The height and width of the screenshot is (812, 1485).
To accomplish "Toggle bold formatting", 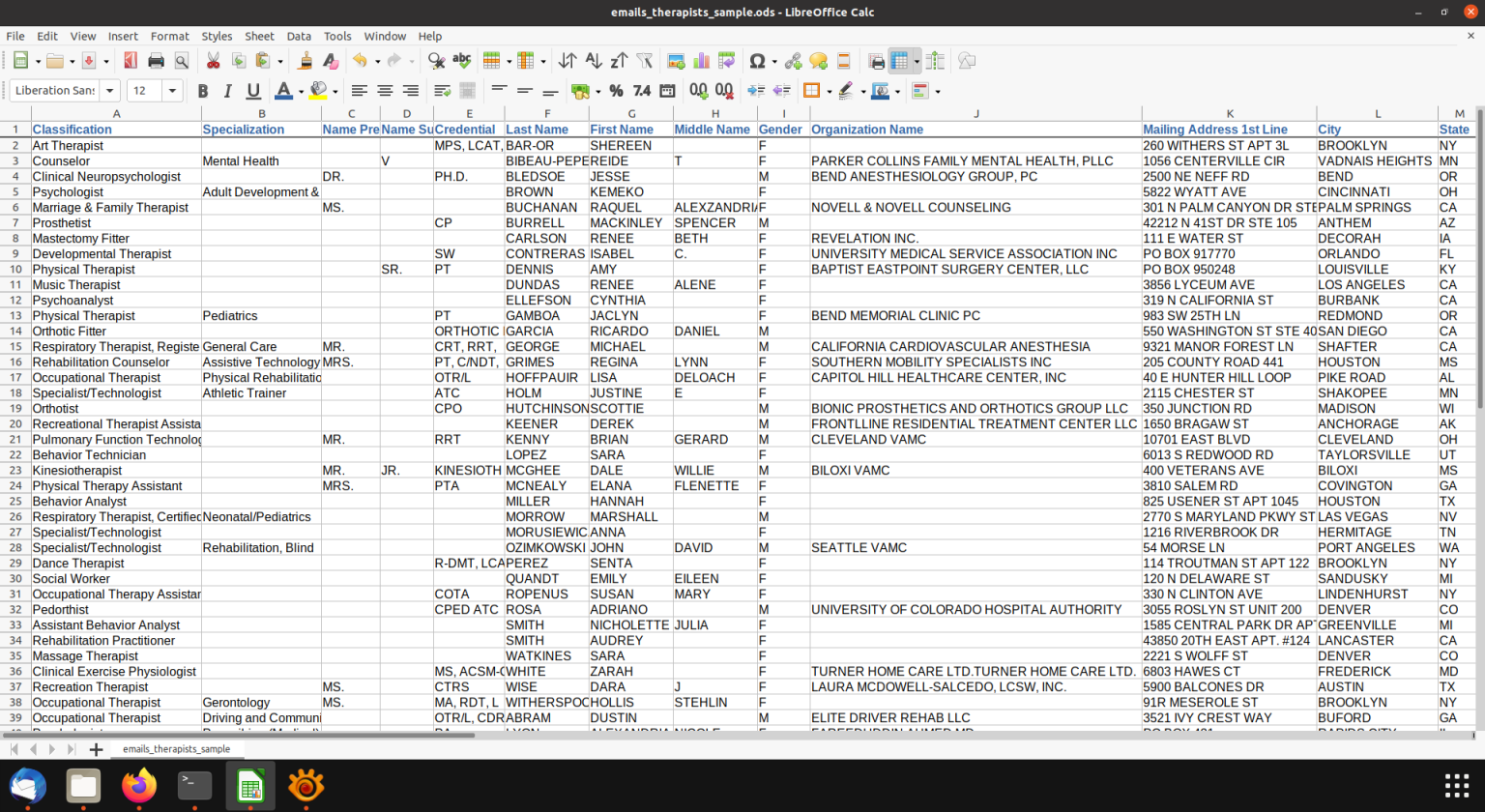I will point(204,91).
